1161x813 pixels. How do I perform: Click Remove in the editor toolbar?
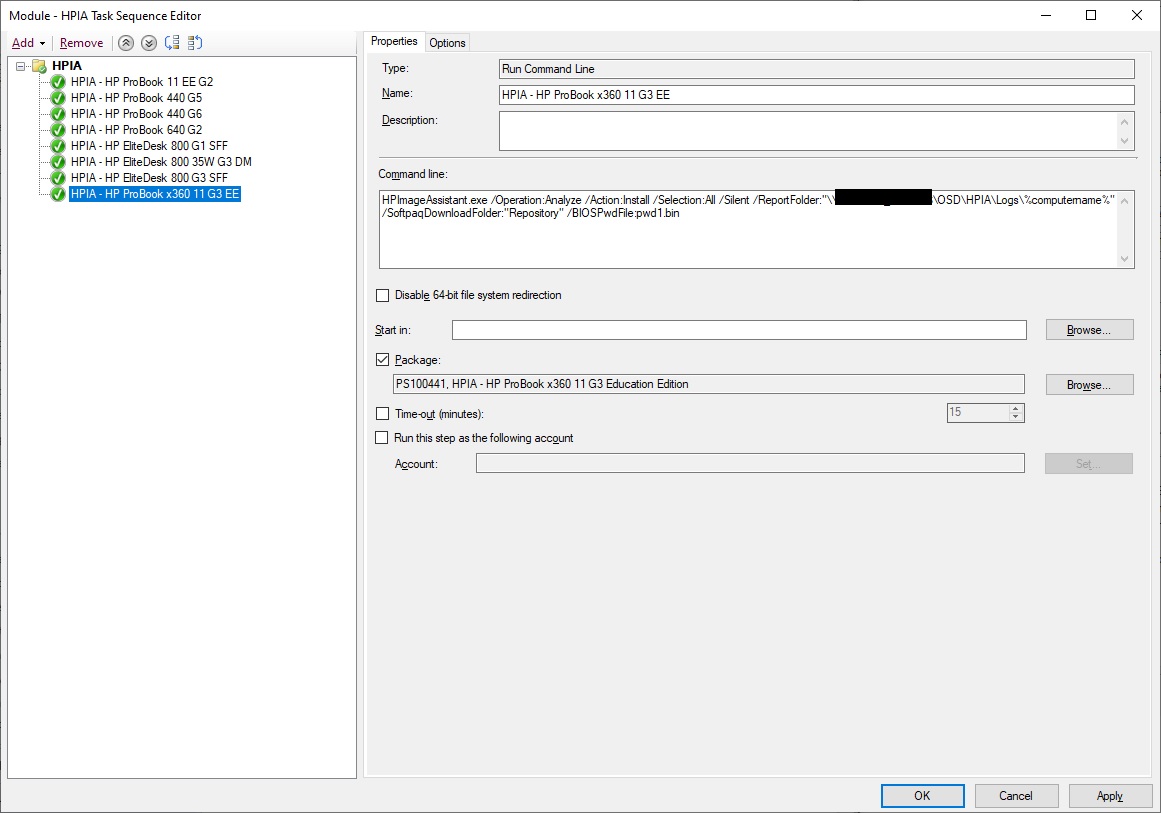click(x=82, y=42)
